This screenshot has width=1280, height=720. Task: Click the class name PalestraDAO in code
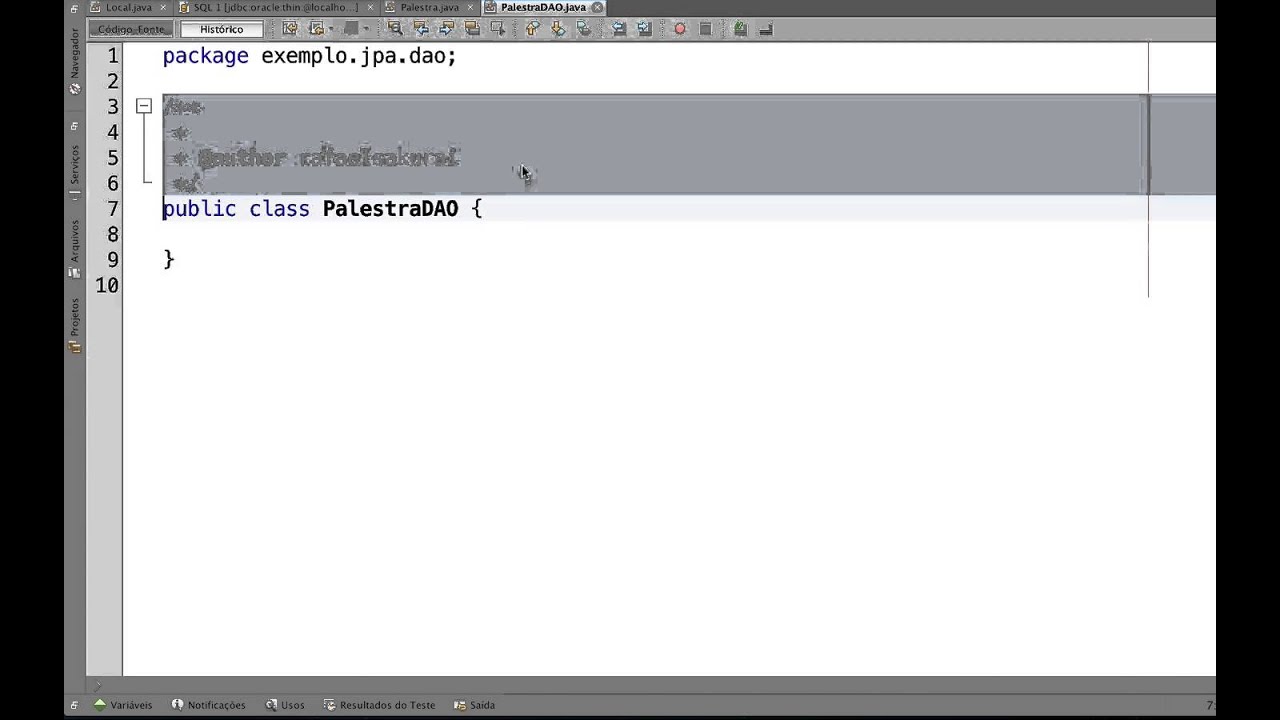click(390, 208)
